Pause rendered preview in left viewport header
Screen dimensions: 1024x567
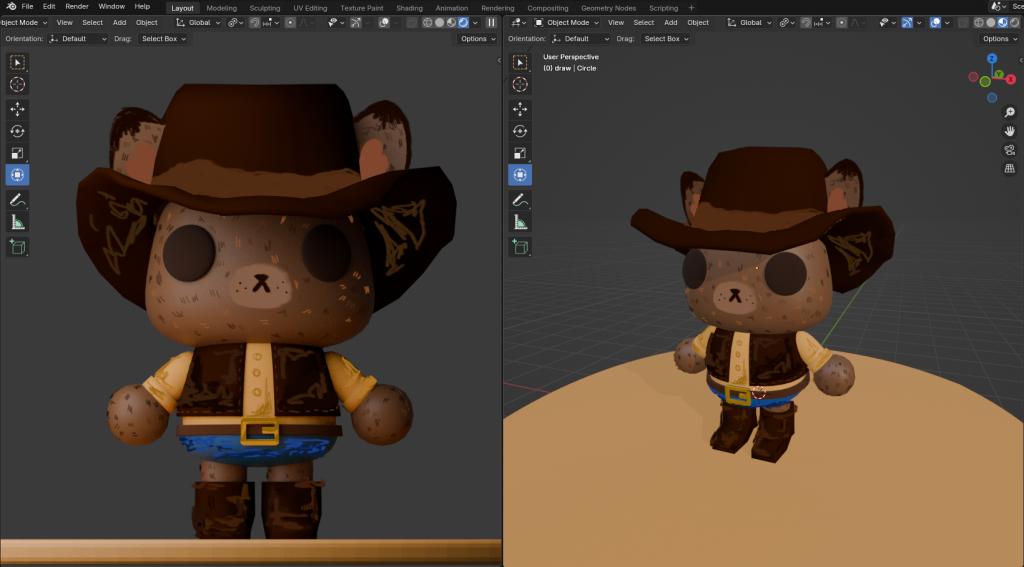491,22
